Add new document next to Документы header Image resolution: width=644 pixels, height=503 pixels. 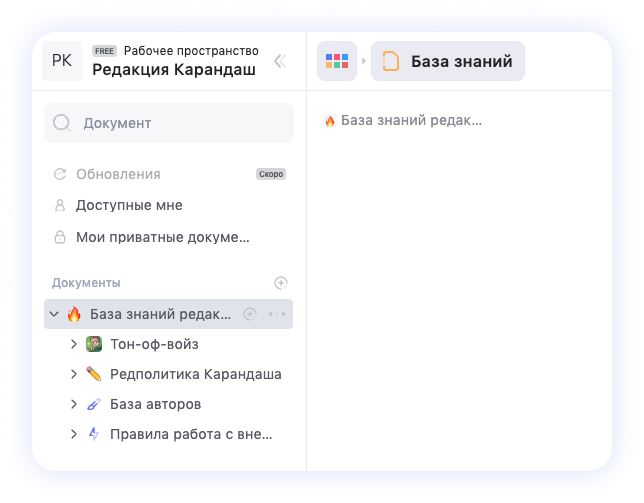pos(281,283)
